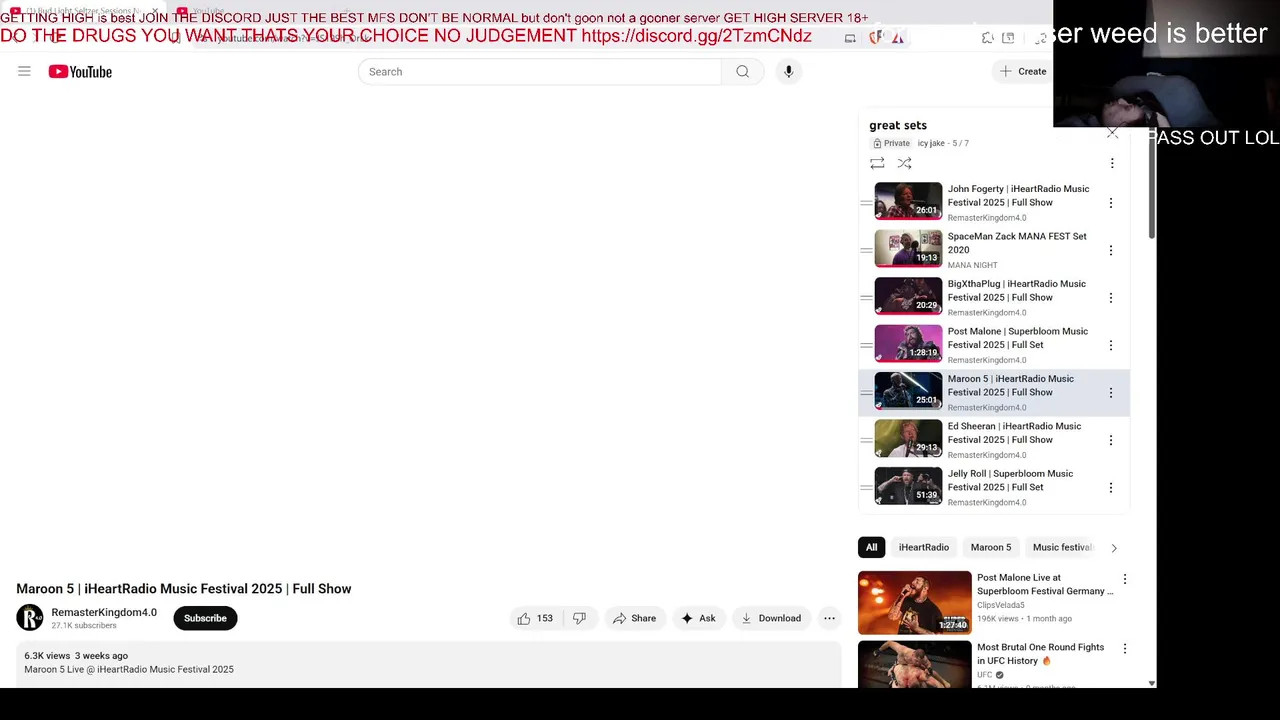
Task: Open the Ed Sheeran item menu
Action: tap(1110, 440)
